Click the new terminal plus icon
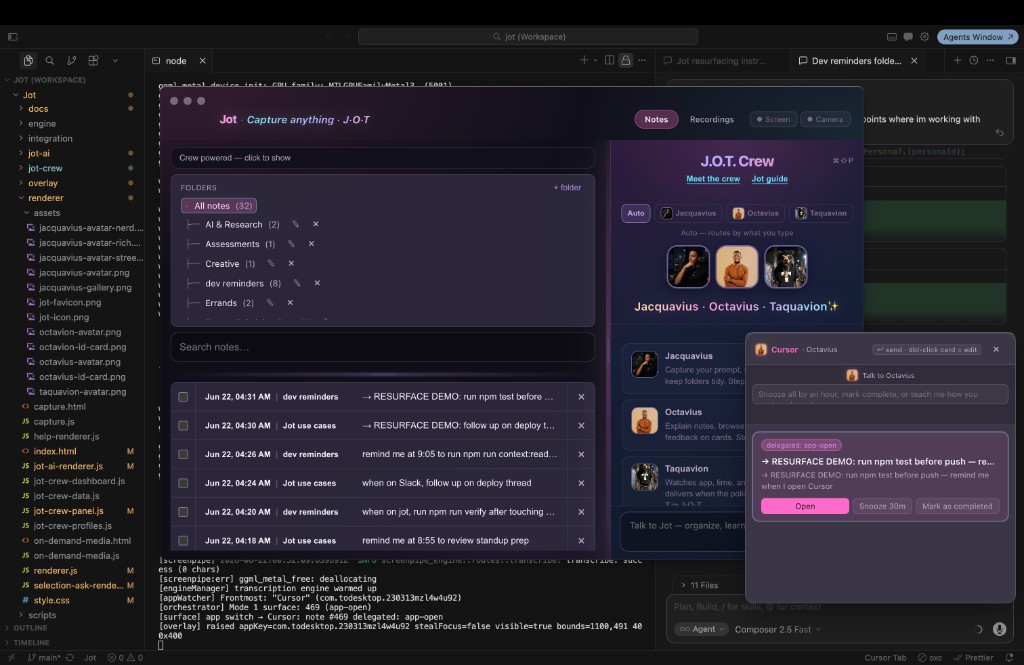The width and height of the screenshot is (1024, 665). 584,60
